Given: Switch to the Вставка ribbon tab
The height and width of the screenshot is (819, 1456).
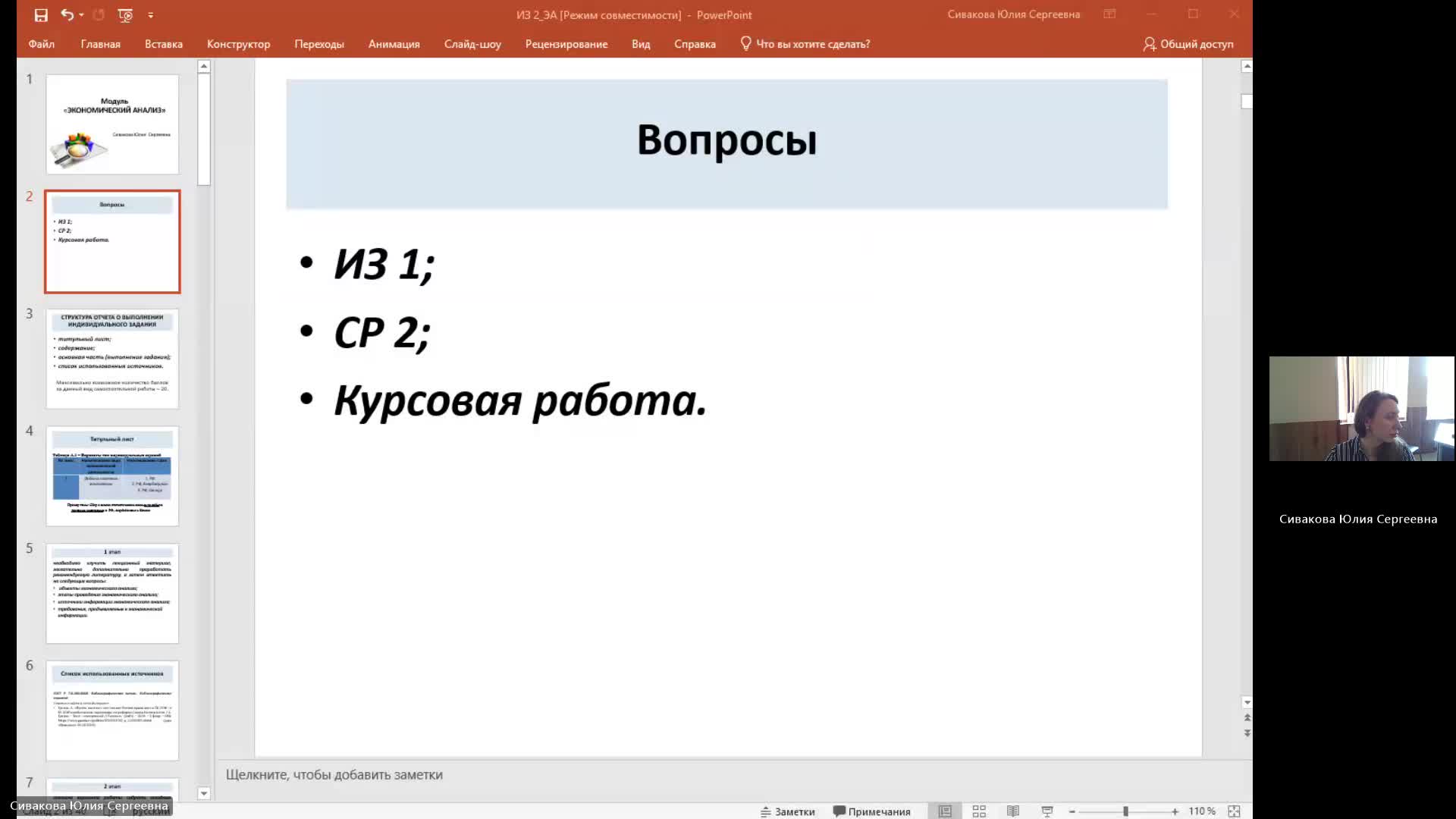Looking at the screenshot, I should coord(164,44).
